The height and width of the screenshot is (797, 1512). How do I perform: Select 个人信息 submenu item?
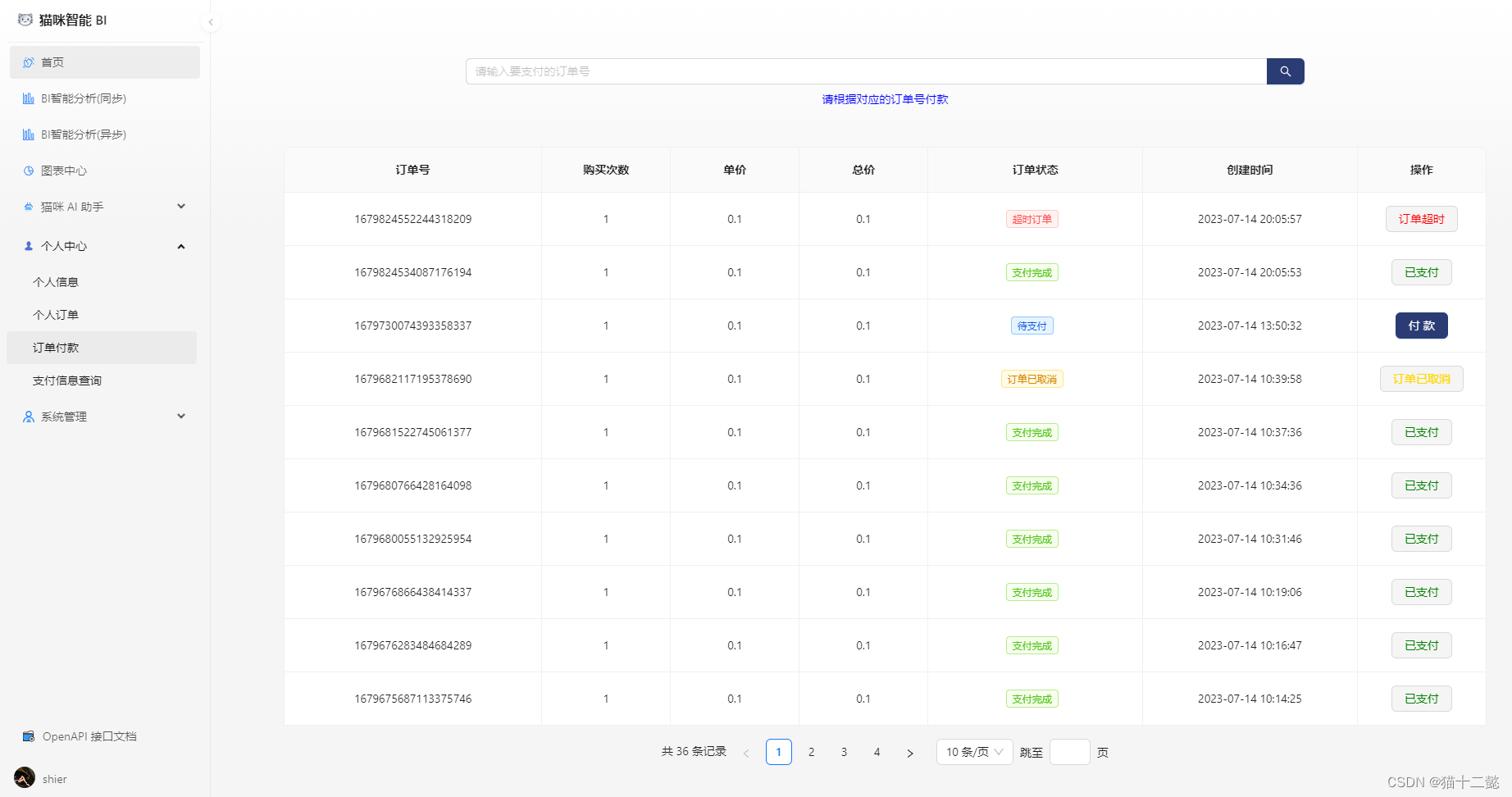coord(102,282)
